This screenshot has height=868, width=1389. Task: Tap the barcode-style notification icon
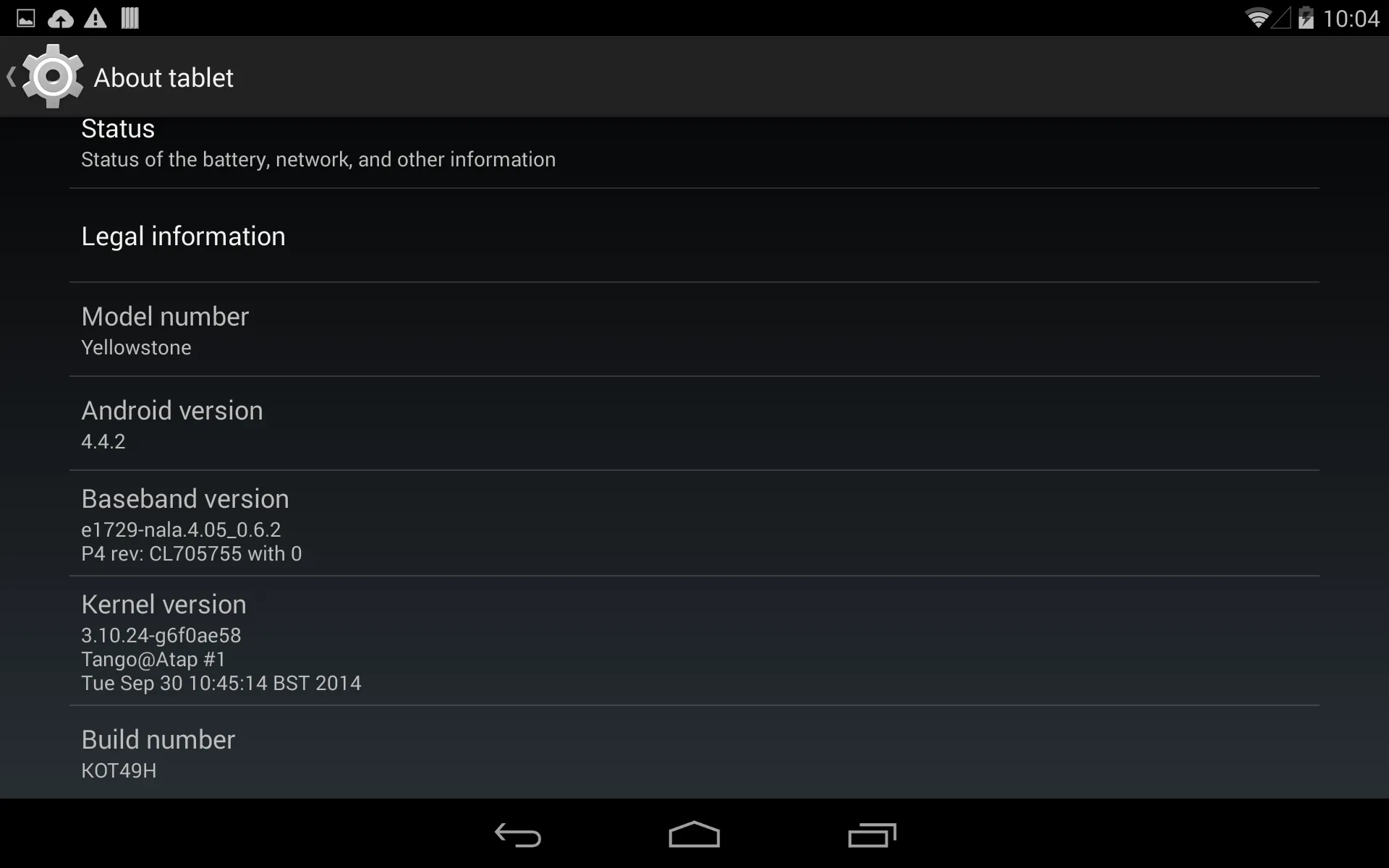(x=130, y=18)
